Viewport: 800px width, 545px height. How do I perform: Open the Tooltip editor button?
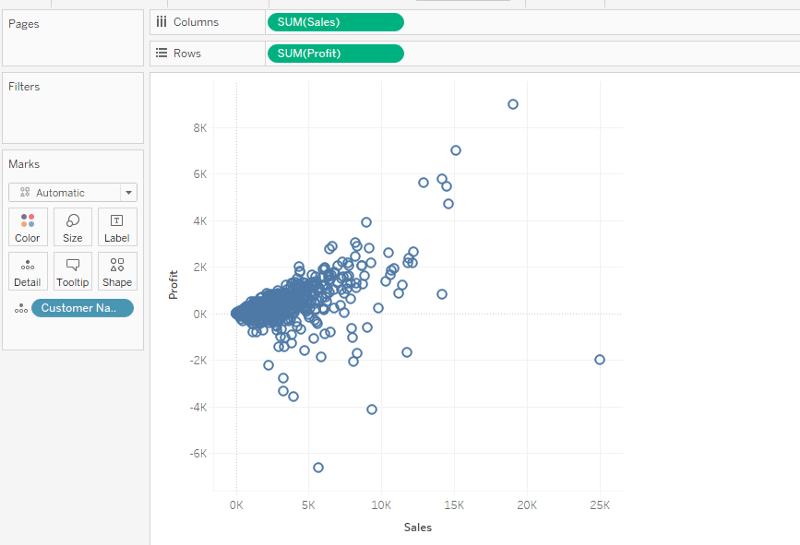pyautogui.click(x=73, y=271)
